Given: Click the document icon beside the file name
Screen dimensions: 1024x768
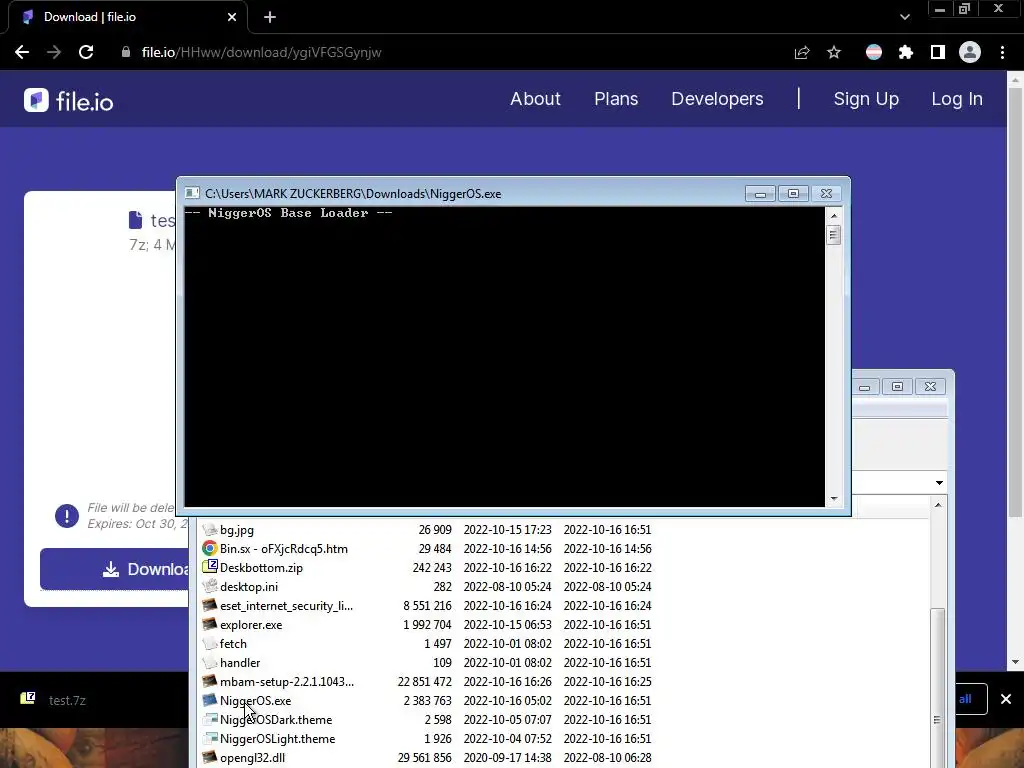Looking at the screenshot, I should coord(135,220).
